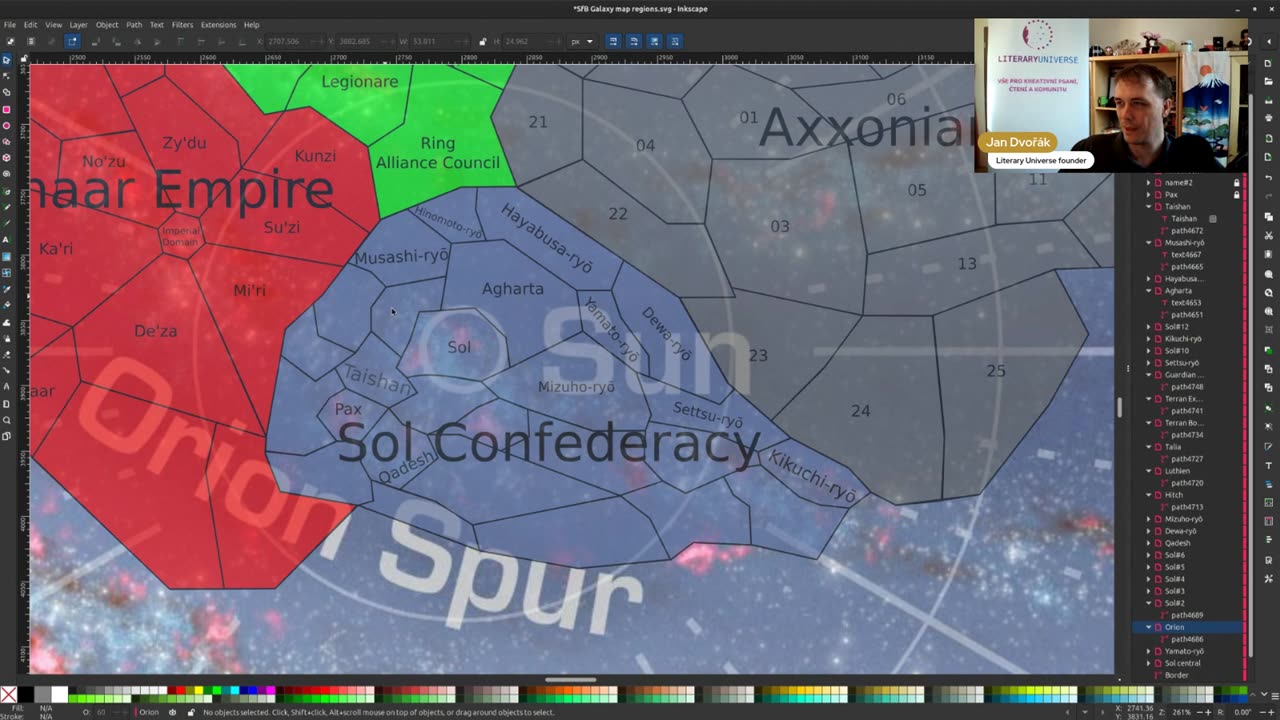
Task: Select the Orion layer row
Action: tap(1187, 627)
